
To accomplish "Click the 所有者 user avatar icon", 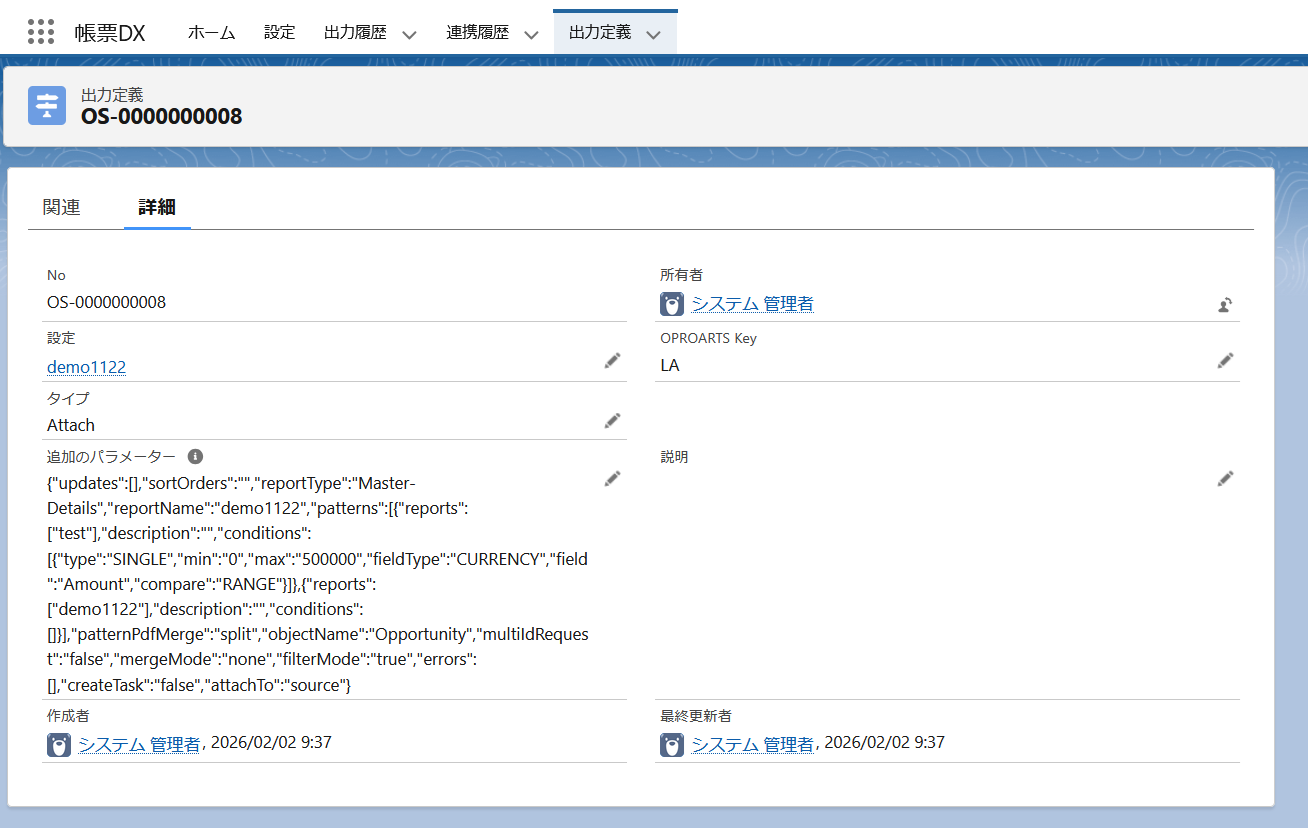I will pos(672,304).
